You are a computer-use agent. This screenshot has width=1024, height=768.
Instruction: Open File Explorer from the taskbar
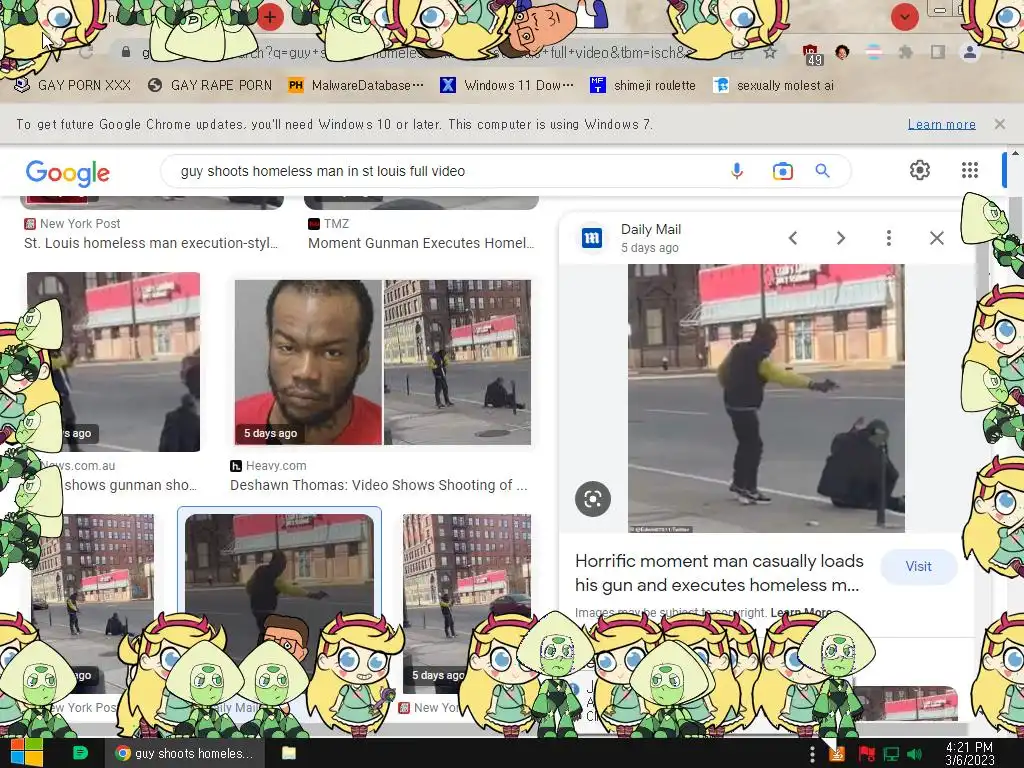[x=289, y=753]
